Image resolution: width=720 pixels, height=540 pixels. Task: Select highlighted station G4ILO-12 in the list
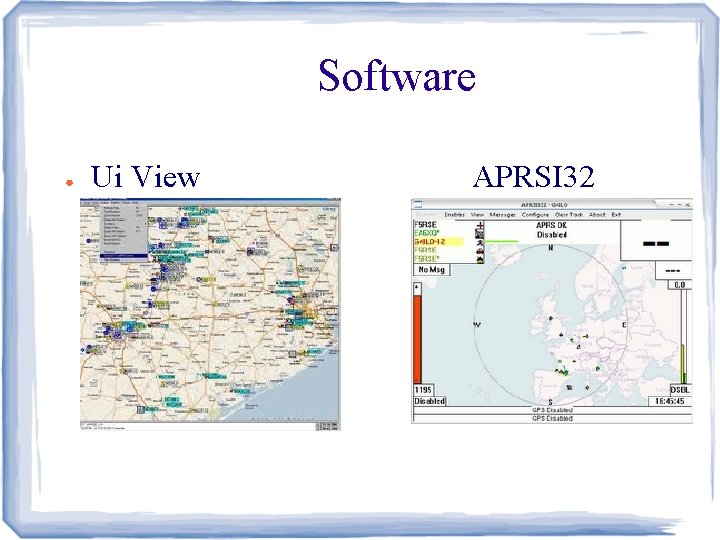tap(439, 242)
